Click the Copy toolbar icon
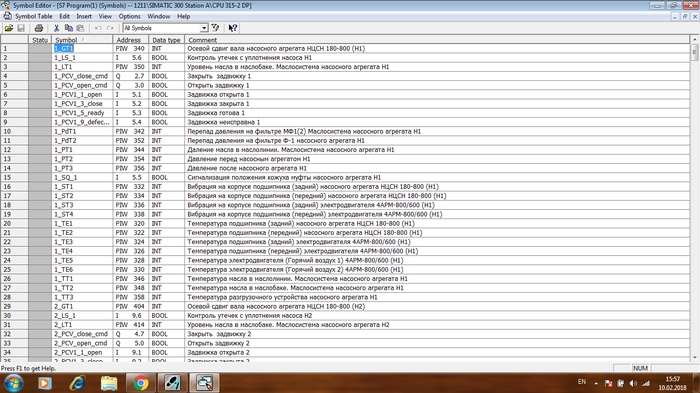The width and height of the screenshot is (700, 393). point(68,28)
